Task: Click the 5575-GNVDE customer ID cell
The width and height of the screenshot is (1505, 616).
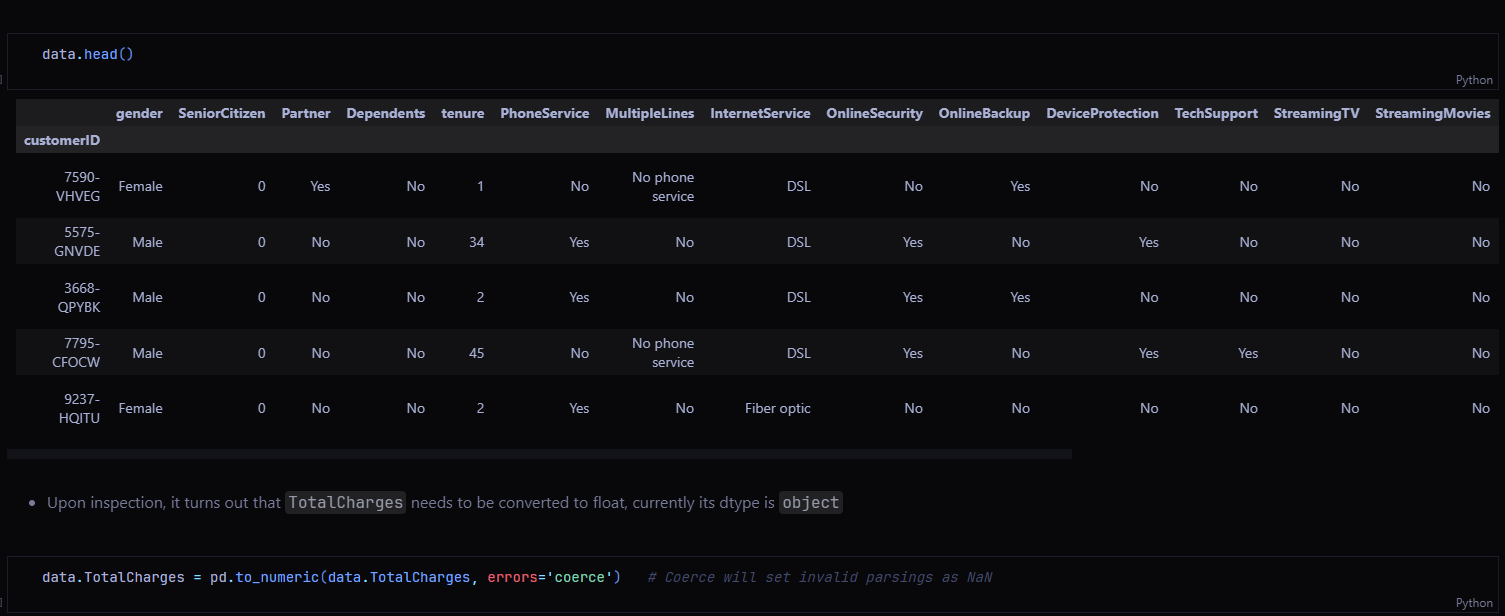Action: pos(76,242)
